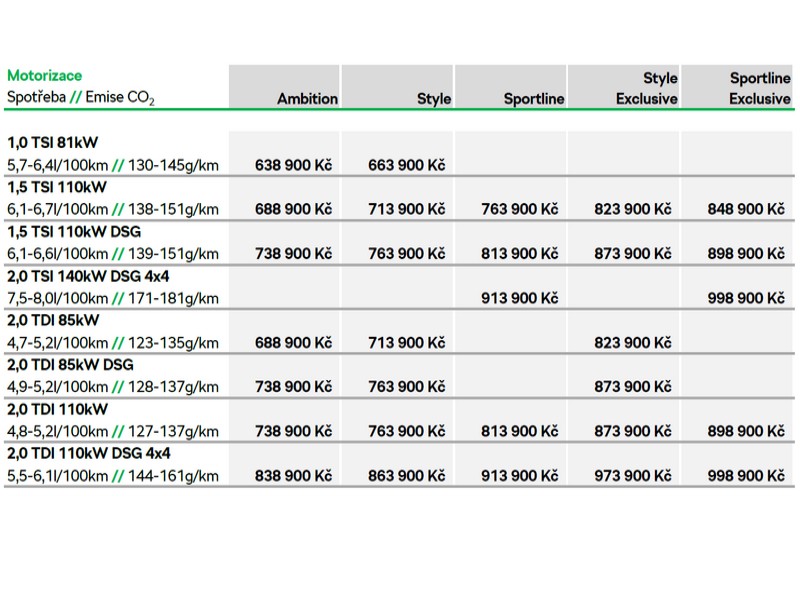
Task: Click the 998 900 Kč price for 2,0 TSI
Action: [x=746, y=298]
